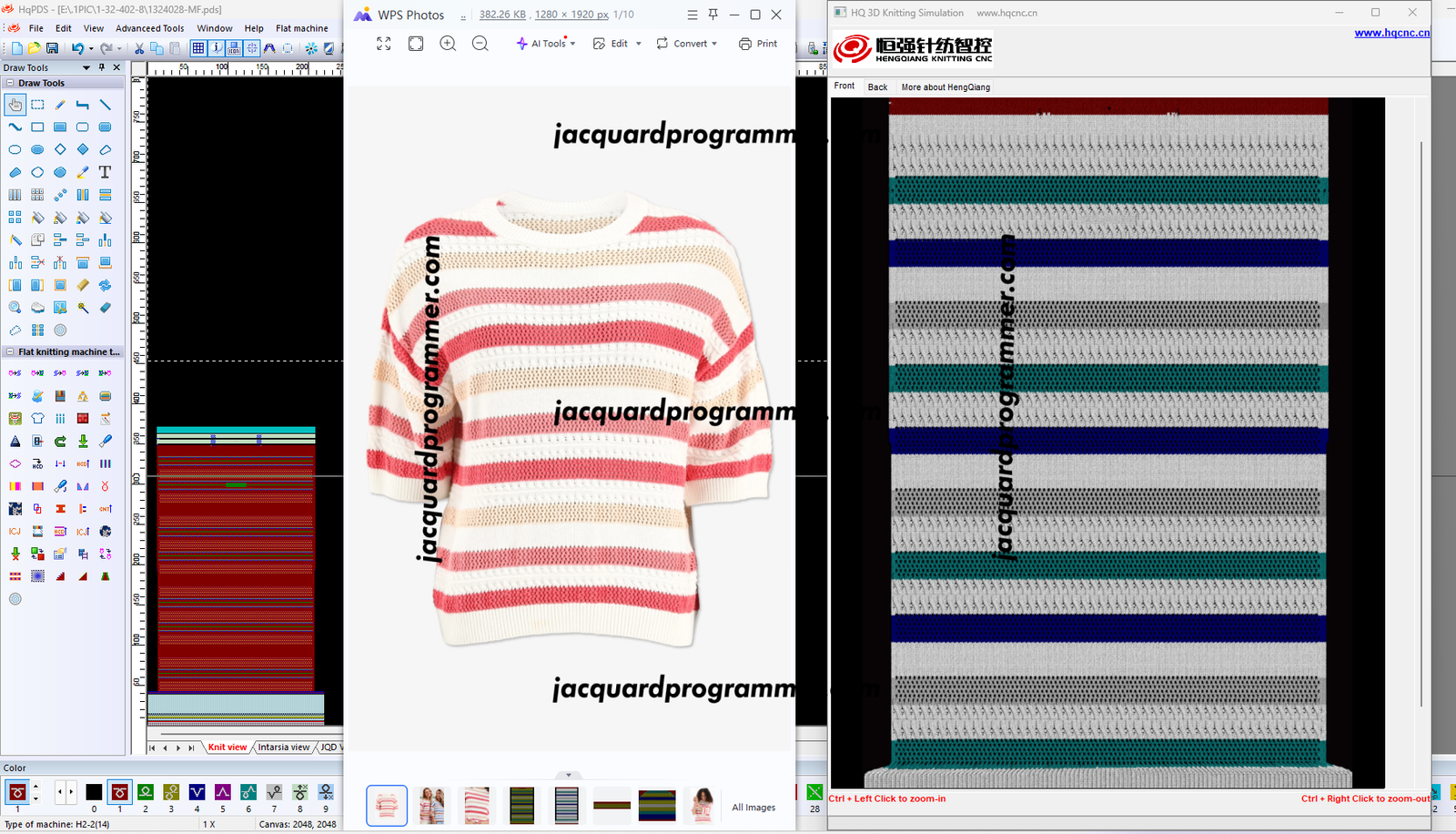Image resolution: width=1456 pixels, height=834 pixels.
Task: Click the Save icon in HqPDS toolbar
Action: [x=52, y=48]
